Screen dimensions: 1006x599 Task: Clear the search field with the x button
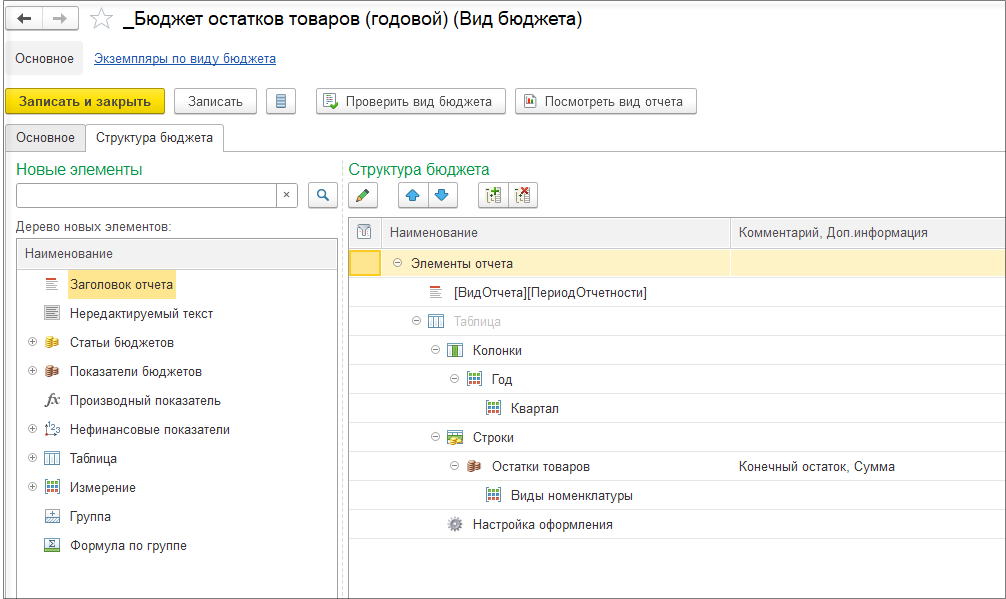286,196
